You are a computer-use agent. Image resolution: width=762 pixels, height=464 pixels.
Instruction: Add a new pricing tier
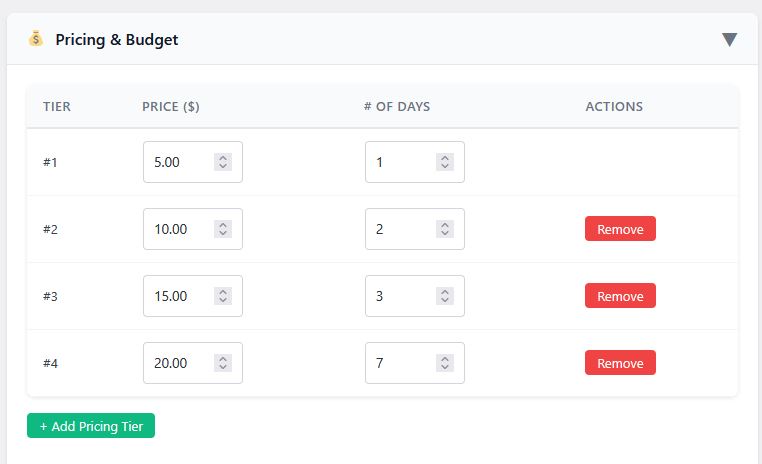click(x=91, y=426)
